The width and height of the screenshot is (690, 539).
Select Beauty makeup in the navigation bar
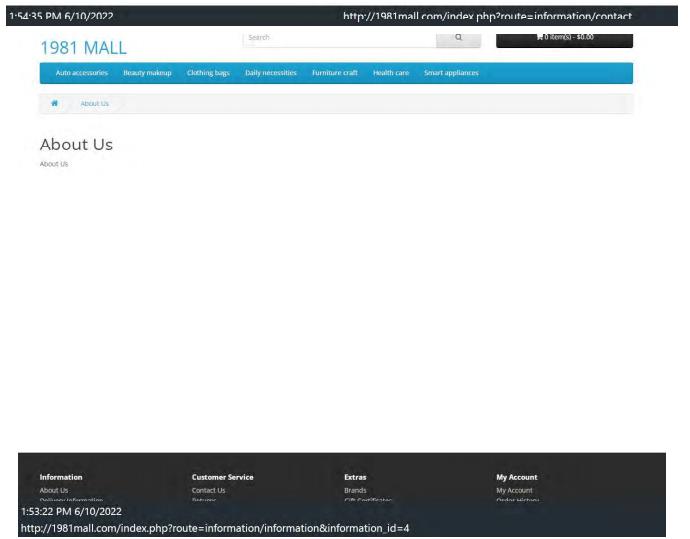(x=147, y=73)
